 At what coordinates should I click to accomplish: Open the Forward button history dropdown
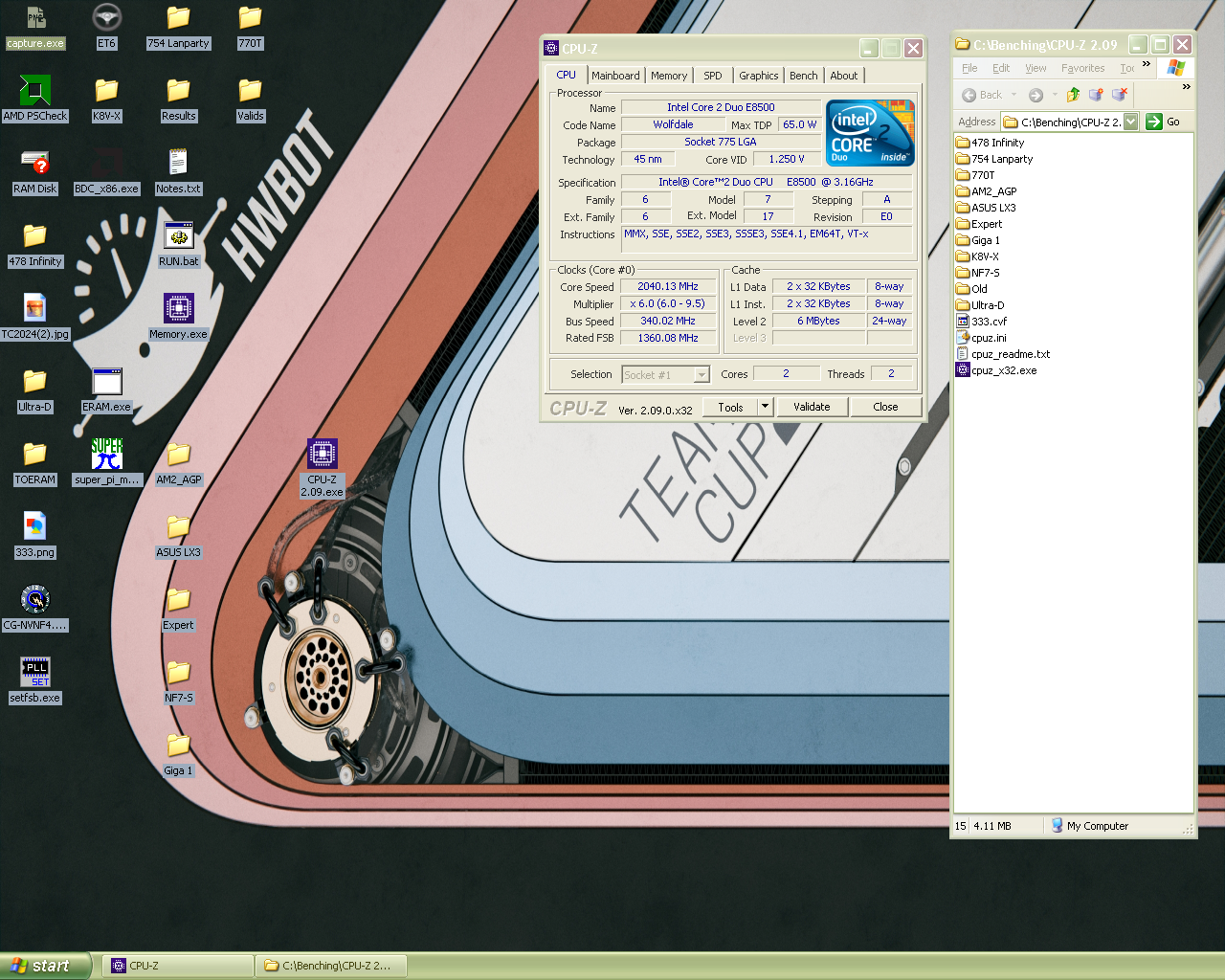tap(1055, 95)
